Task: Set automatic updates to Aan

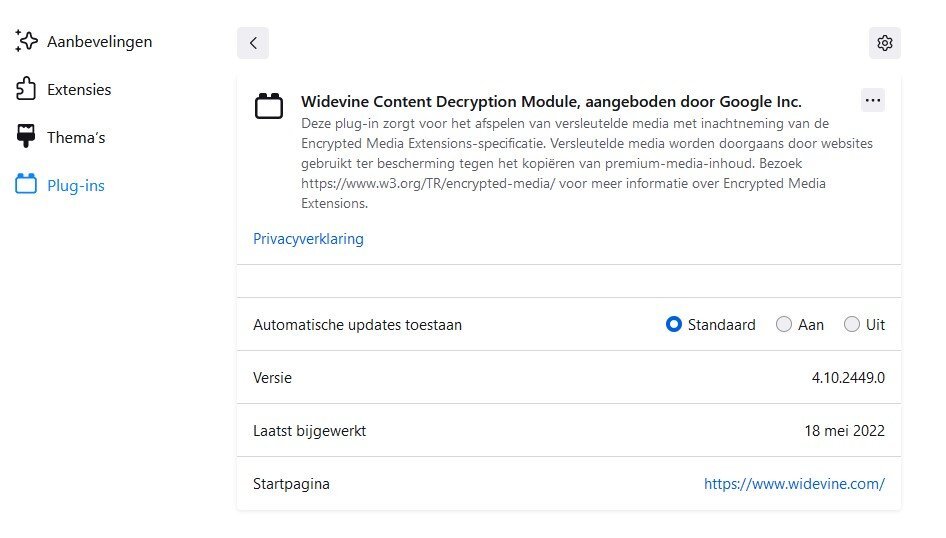Action: (783, 324)
